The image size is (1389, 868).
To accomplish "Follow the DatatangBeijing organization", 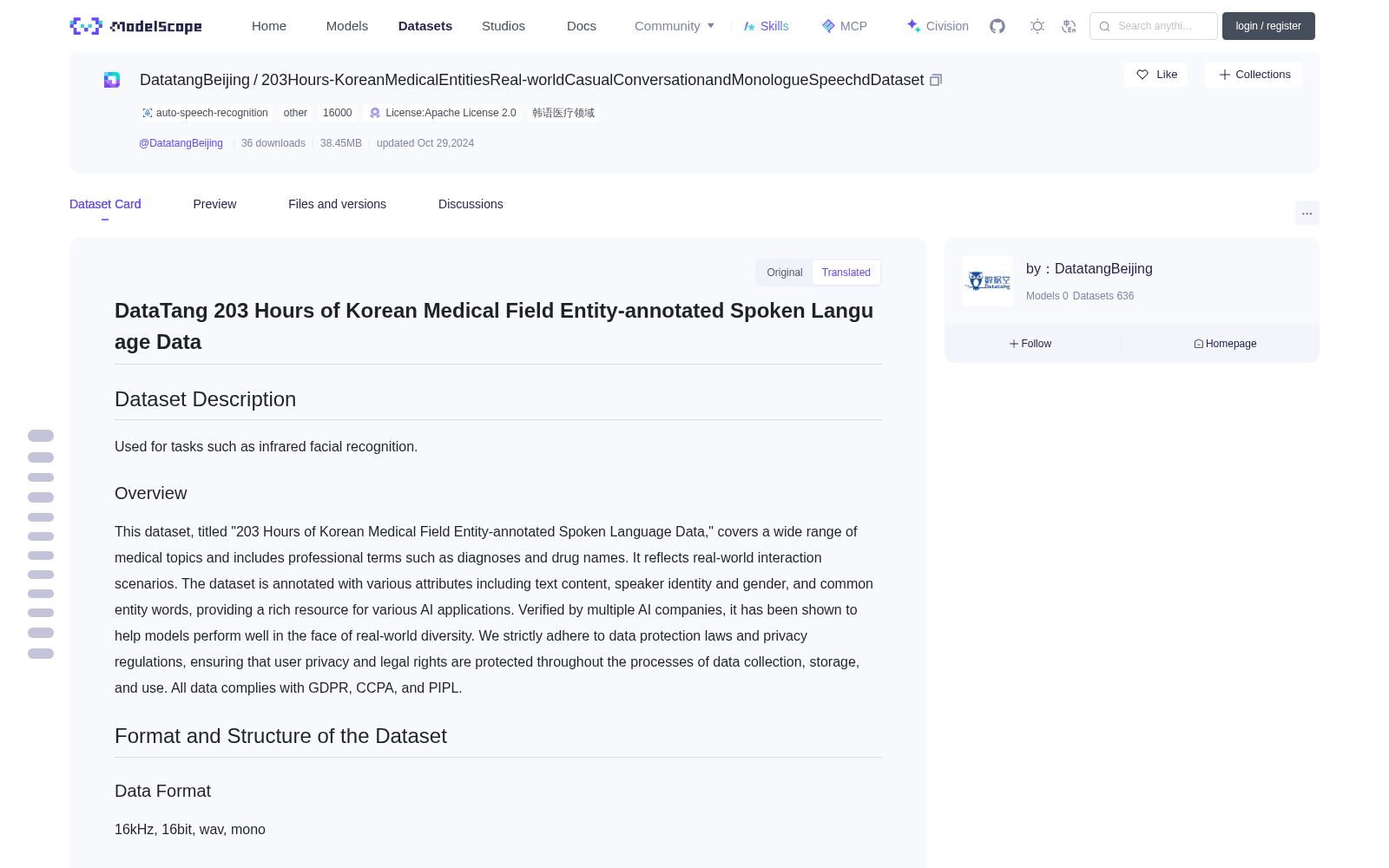I will (1030, 344).
